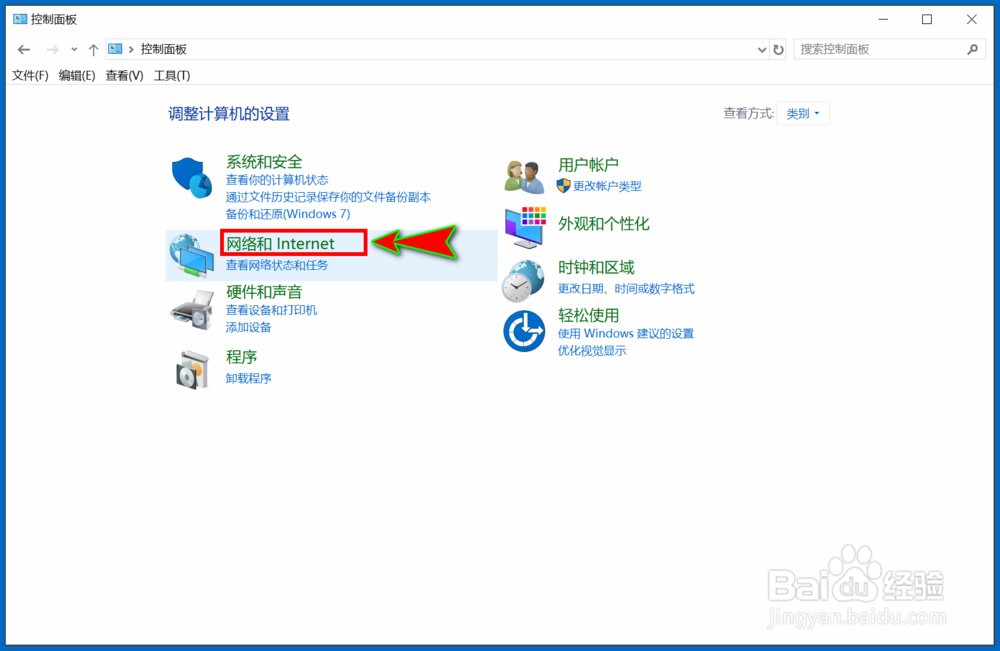
Task: Open the 轻松使用 category link
Action: pos(589,316)
